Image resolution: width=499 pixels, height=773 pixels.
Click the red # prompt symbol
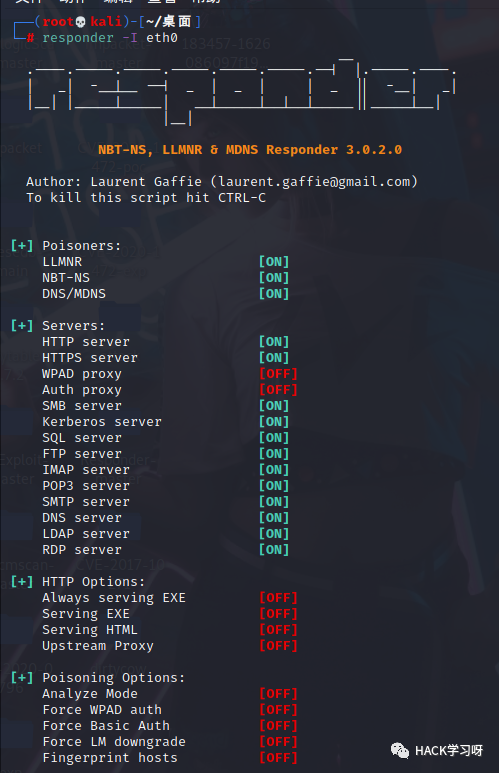31,38
